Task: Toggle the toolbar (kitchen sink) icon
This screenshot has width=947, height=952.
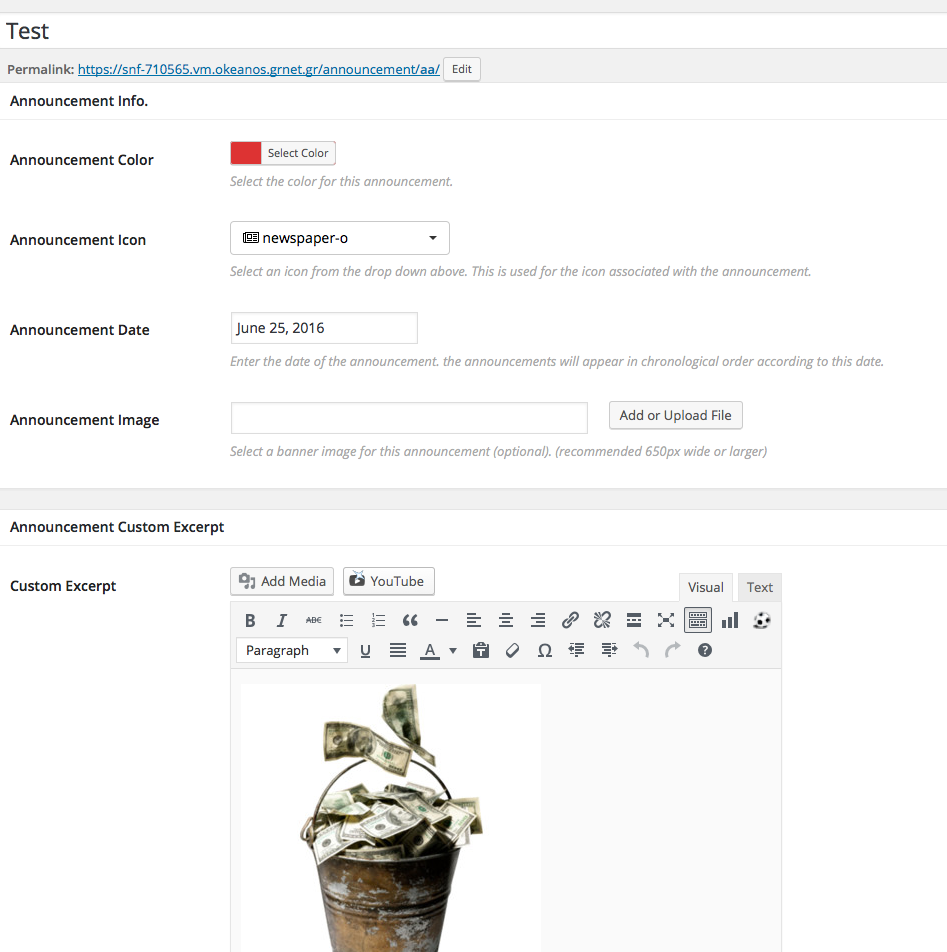Action: (x=698, y=620)
